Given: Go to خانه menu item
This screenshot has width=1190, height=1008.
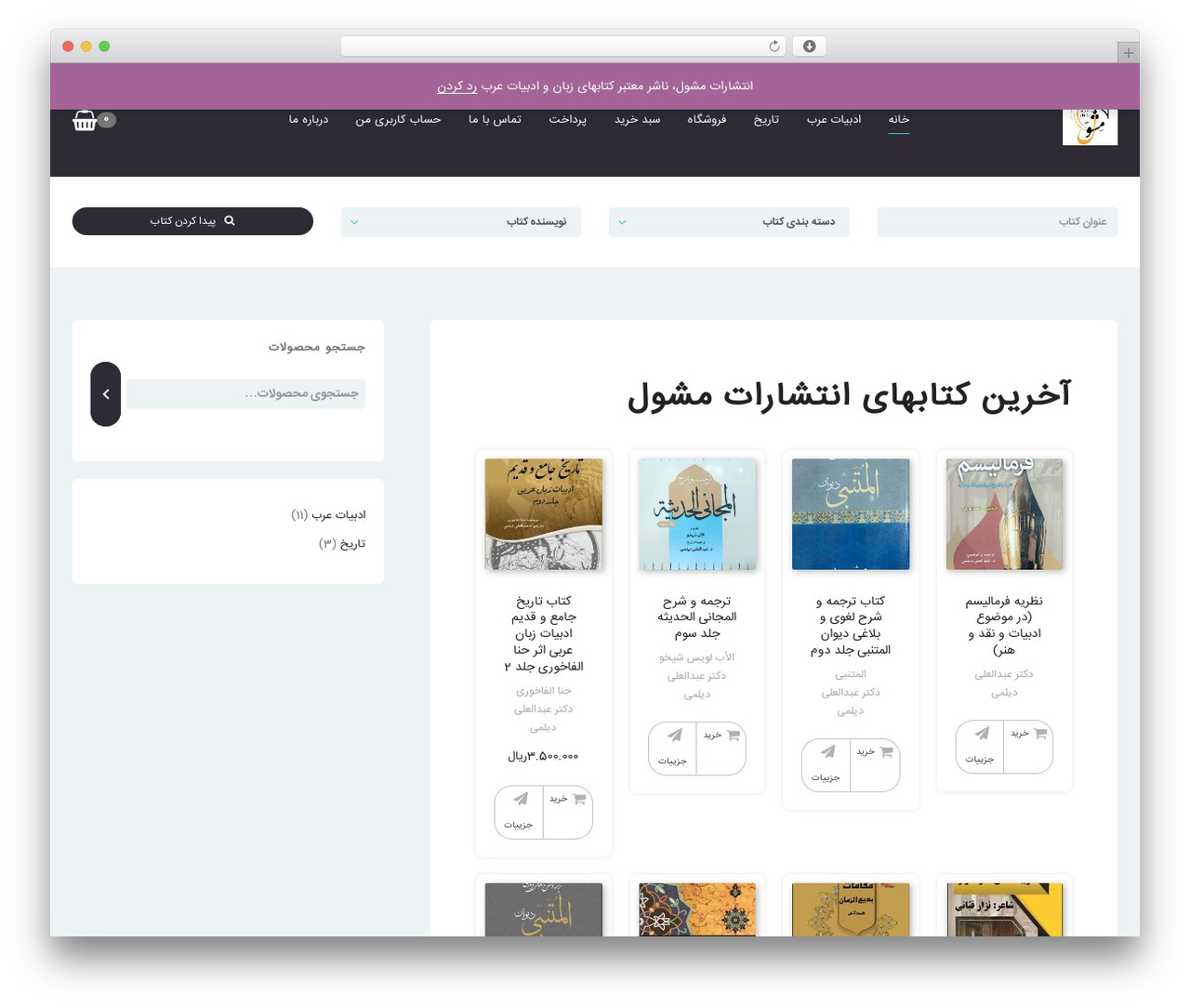Looking at the screenshot, I should (x=898, y=119).
